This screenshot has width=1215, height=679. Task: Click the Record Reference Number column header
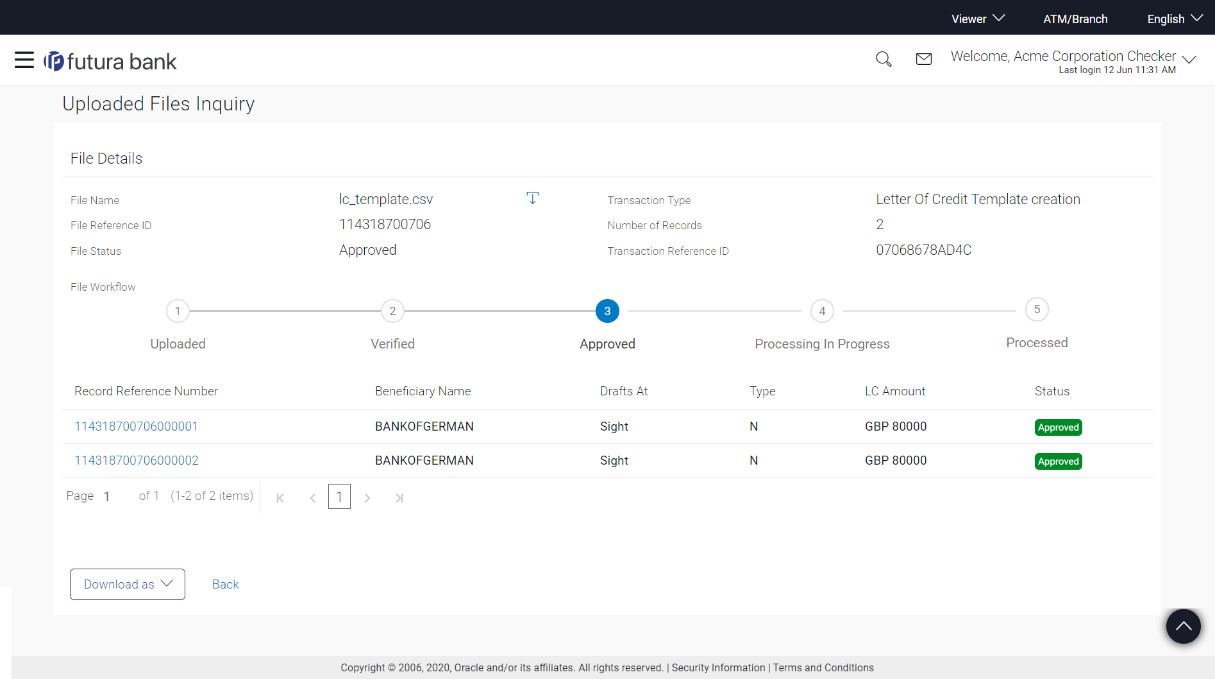[146, 391]
